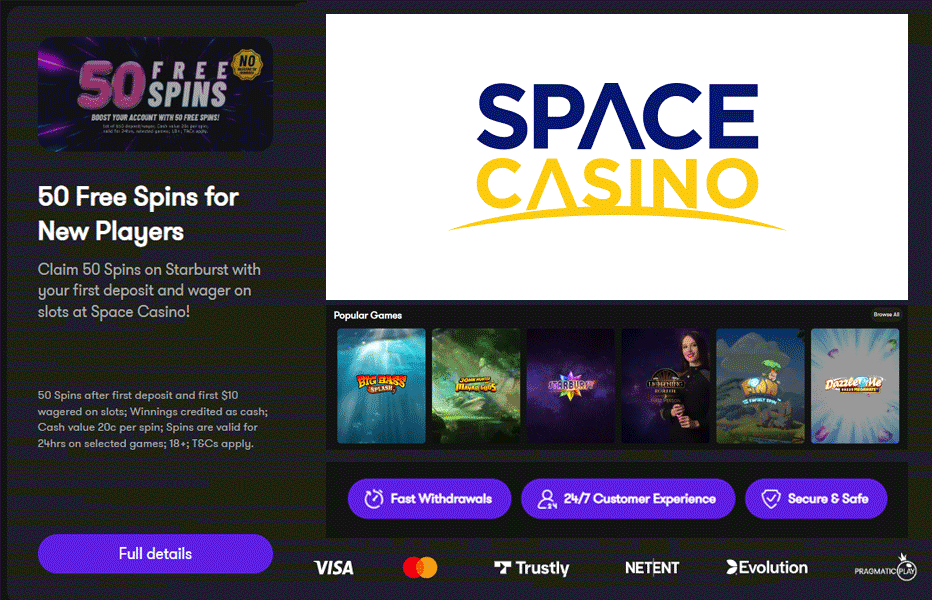Click the Browse All link
The image size is (932, 600).
[886, 315]
